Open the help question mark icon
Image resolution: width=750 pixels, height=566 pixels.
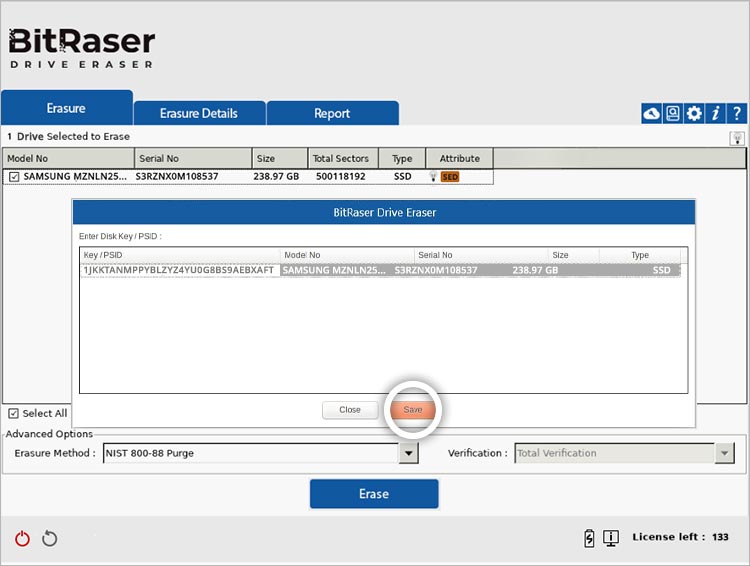click(x=737, y=113)
